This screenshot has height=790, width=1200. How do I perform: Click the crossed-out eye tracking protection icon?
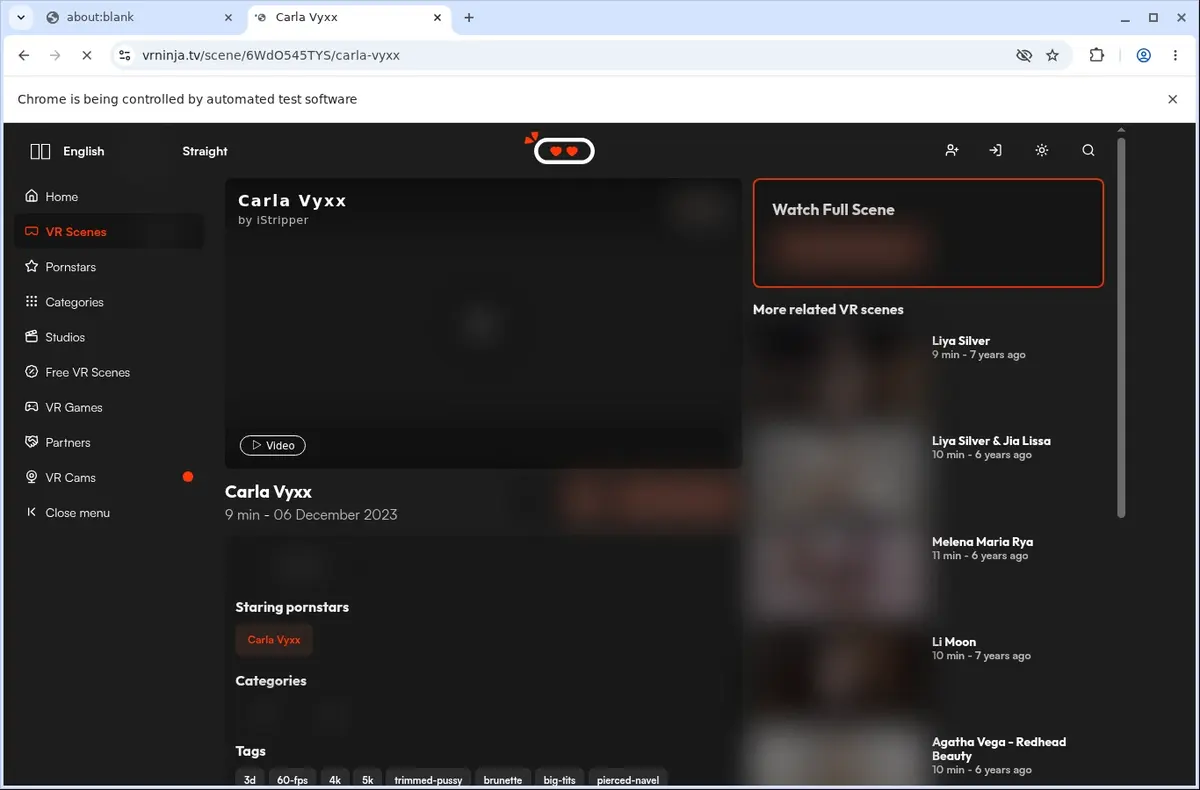coord(1024,56)
